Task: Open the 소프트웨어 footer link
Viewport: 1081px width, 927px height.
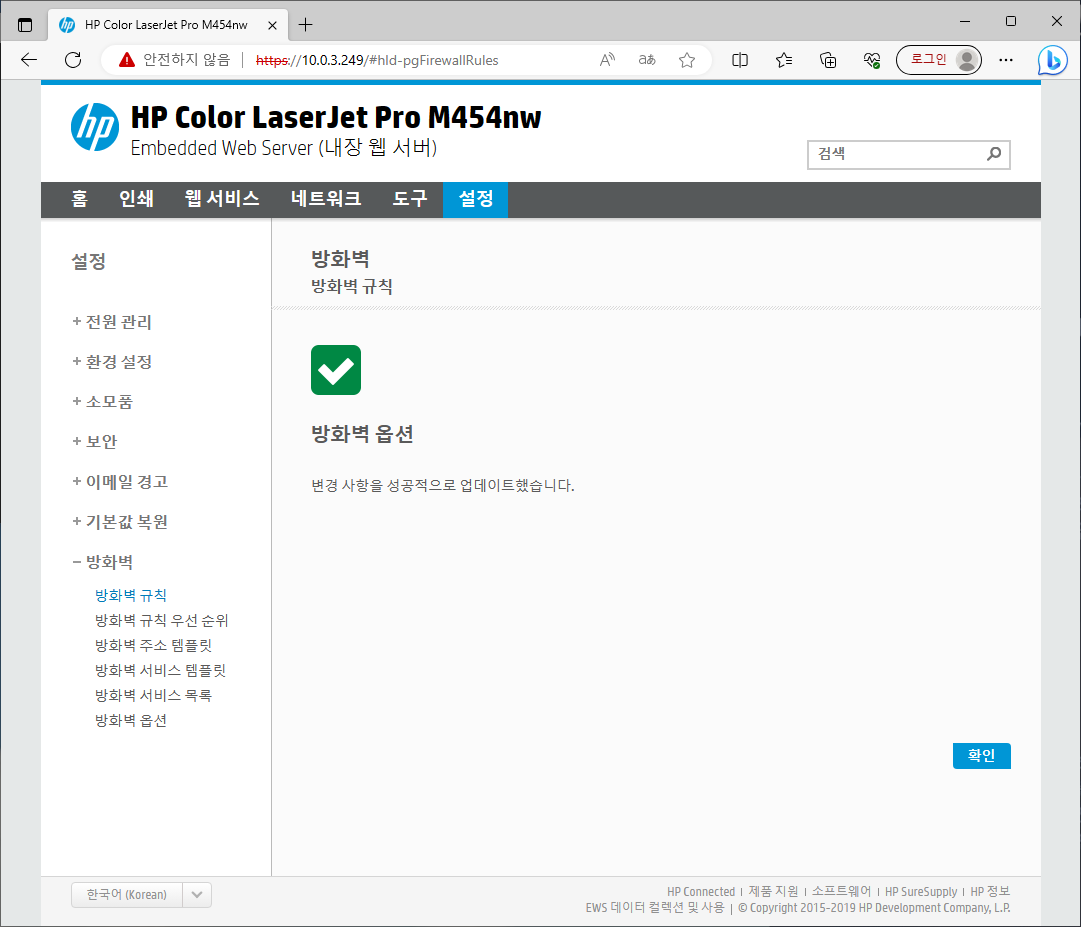Action: (x=841, y=891)
